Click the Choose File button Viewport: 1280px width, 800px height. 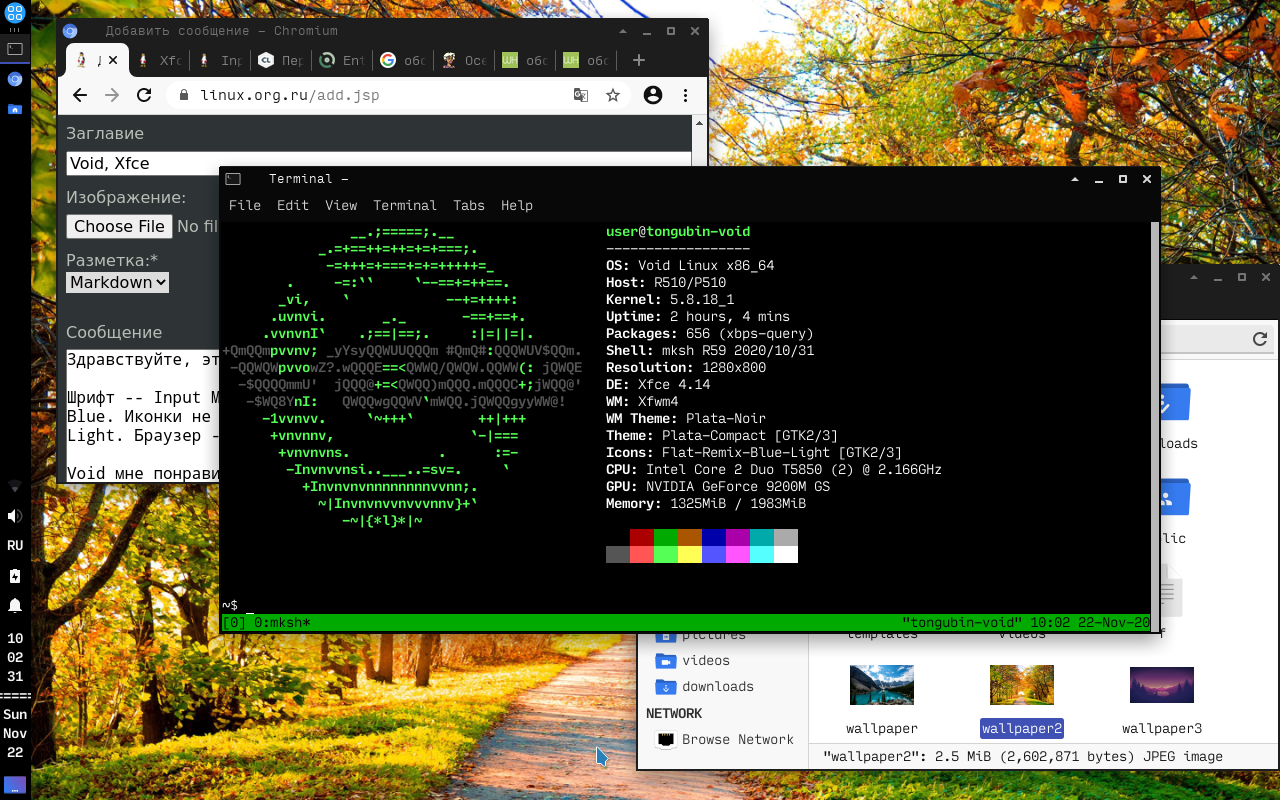[119, 226]
